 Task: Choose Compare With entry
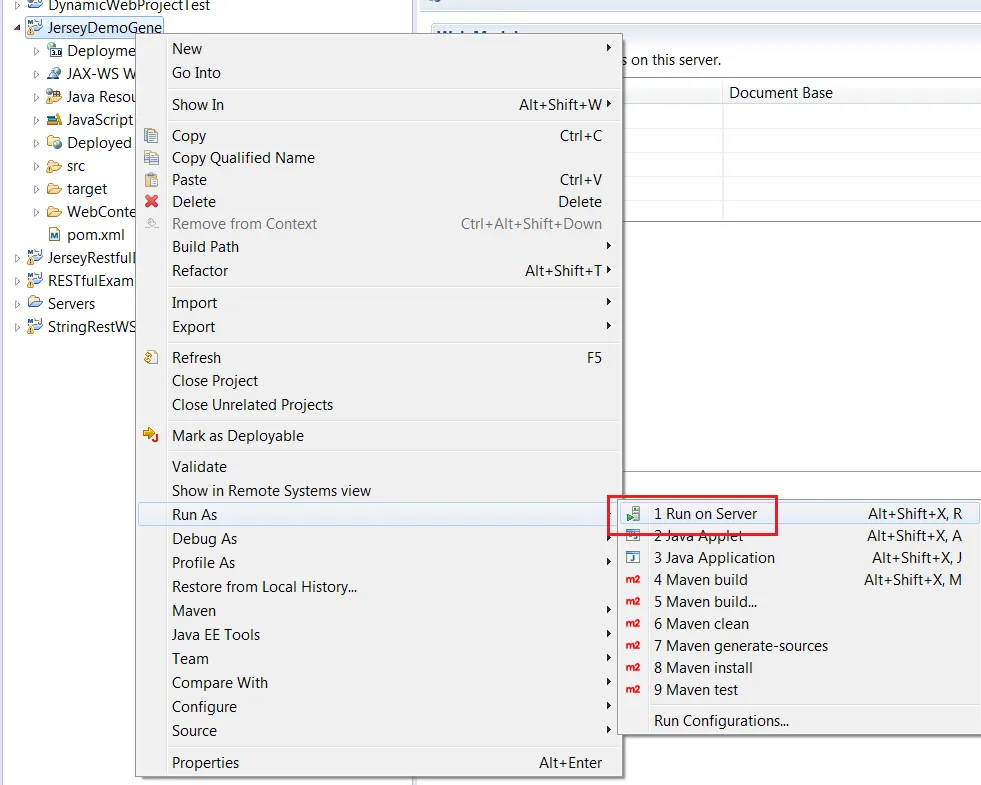379,682
